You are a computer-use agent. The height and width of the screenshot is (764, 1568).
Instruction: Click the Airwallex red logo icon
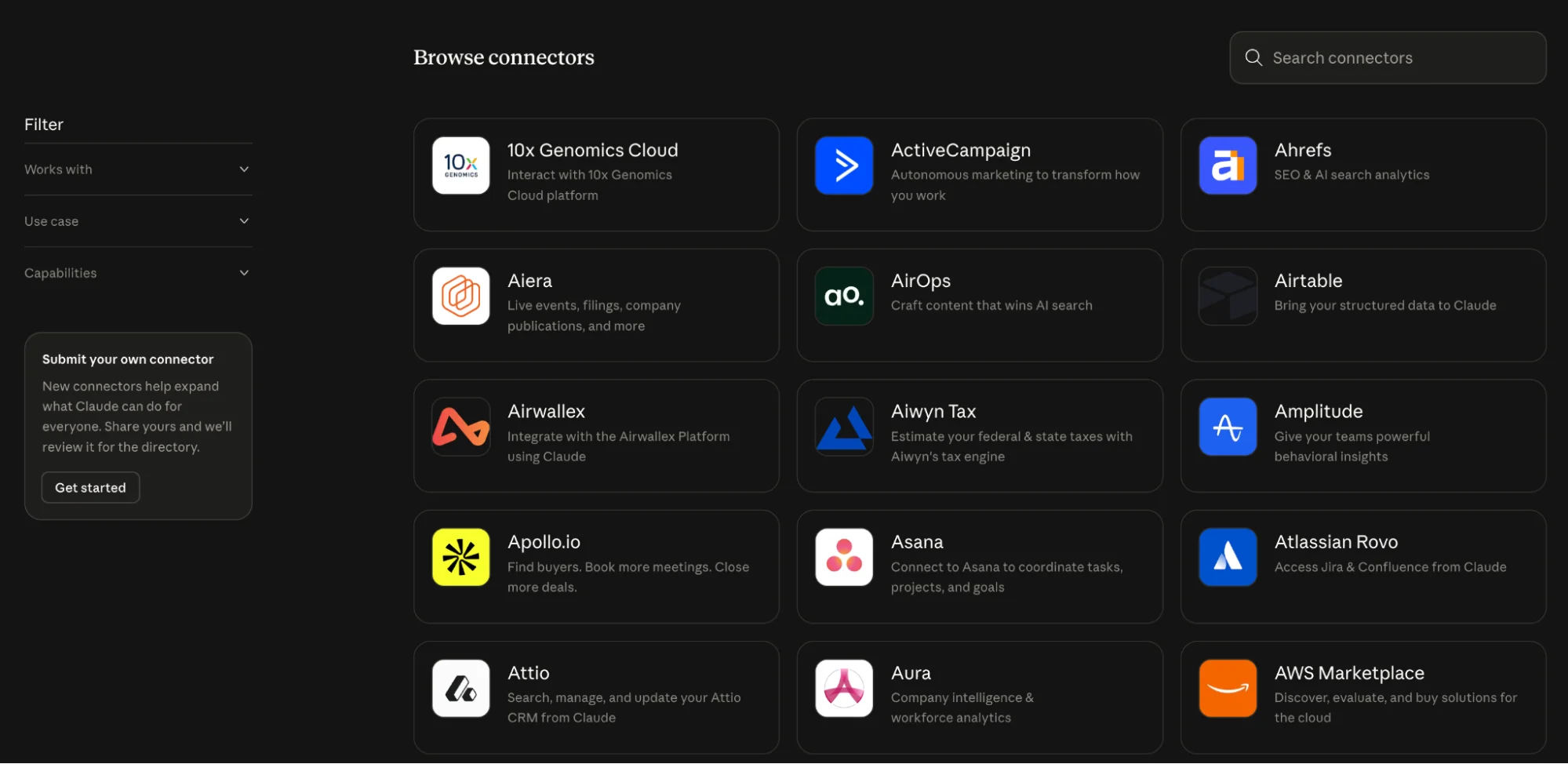460,427
